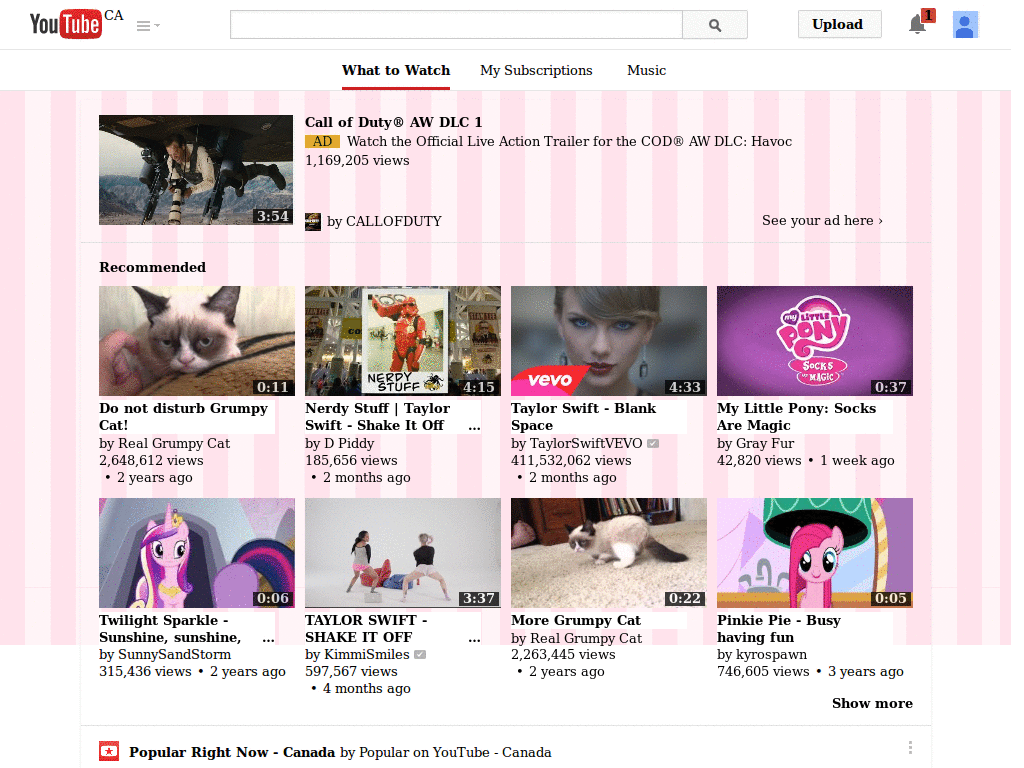Visit Gray Fur channel
The height and width of the screenshot is (768, 1024).
[x=765, y=443]
